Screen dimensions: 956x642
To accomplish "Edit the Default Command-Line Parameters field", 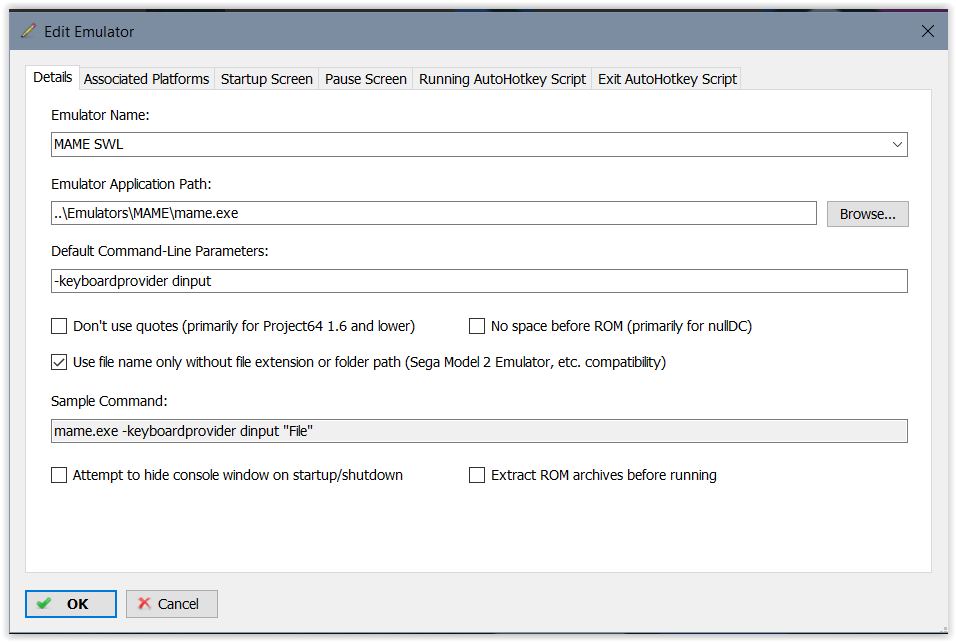I will coord(479,281).
